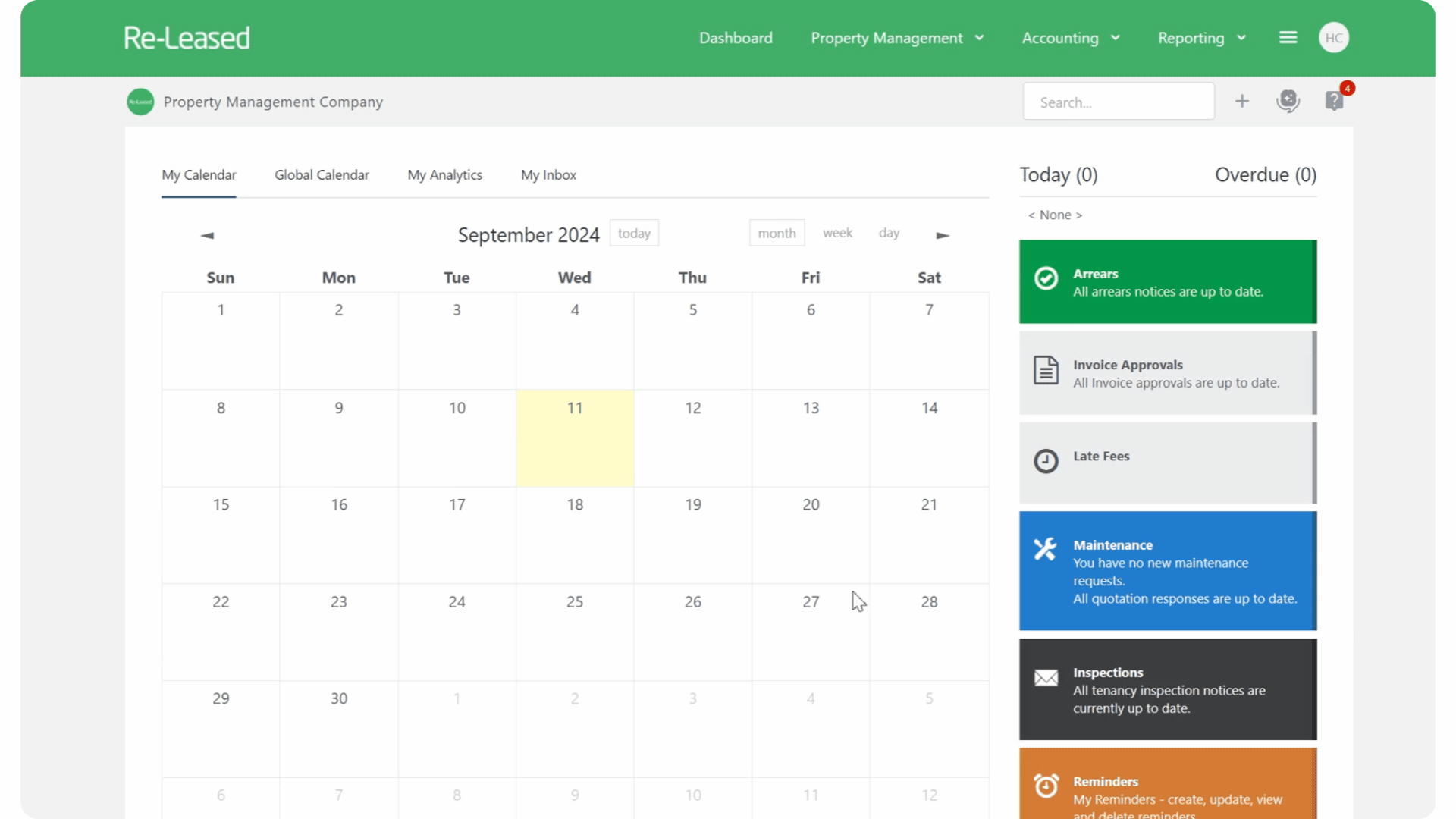The image size is (1456, 819).
Task: Click the Late Fees clock icon
Action: point(1046,460)
